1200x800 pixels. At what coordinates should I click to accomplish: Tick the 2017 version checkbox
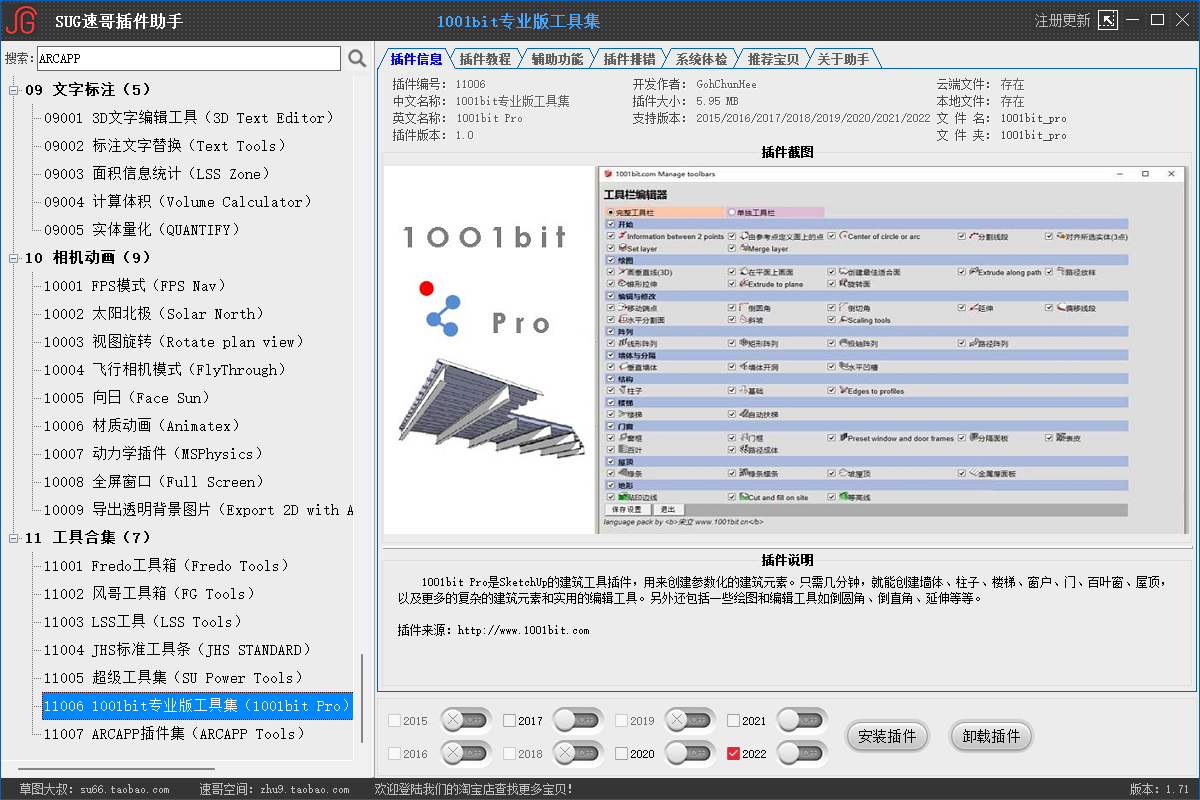510,721
